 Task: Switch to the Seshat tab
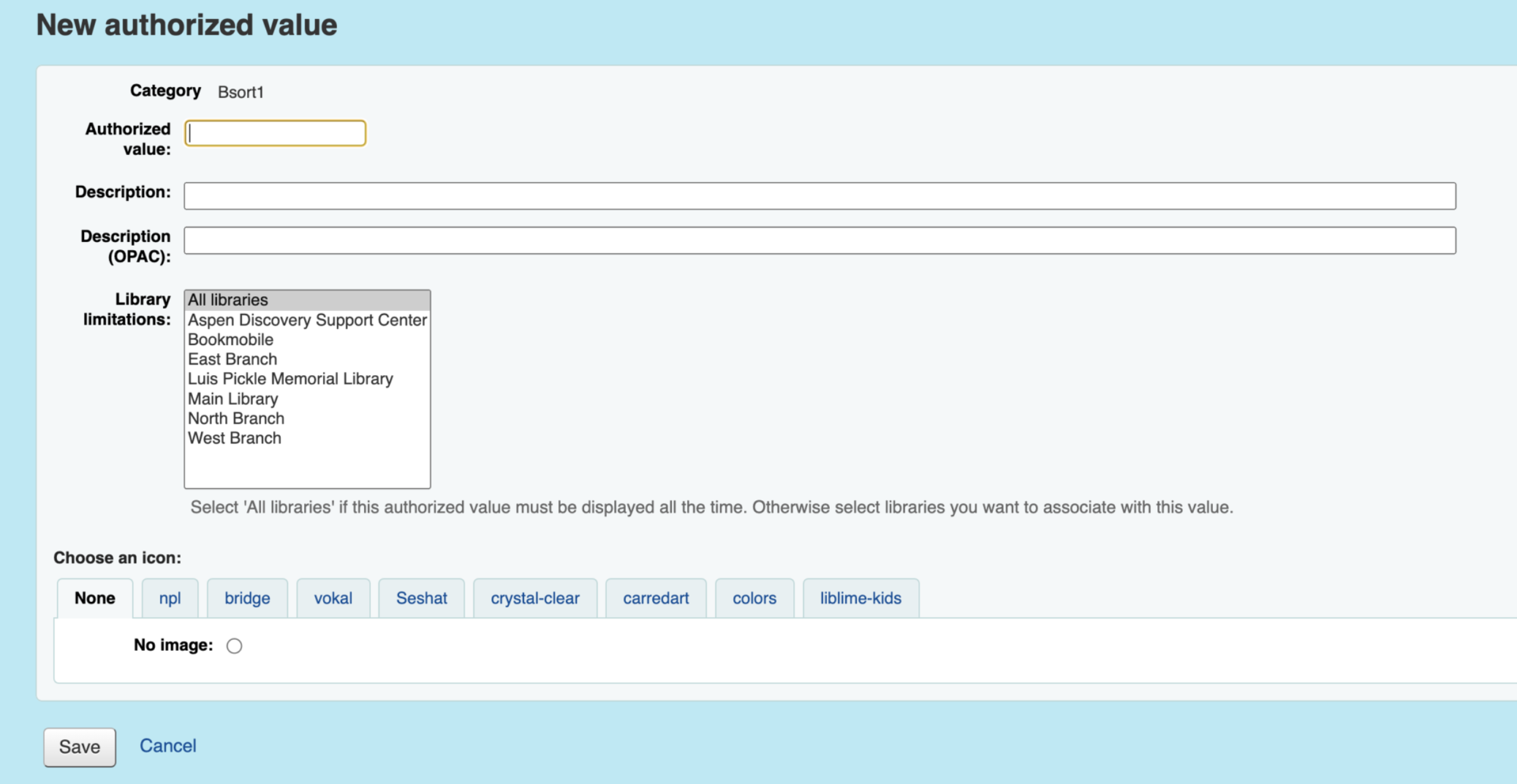422,598
